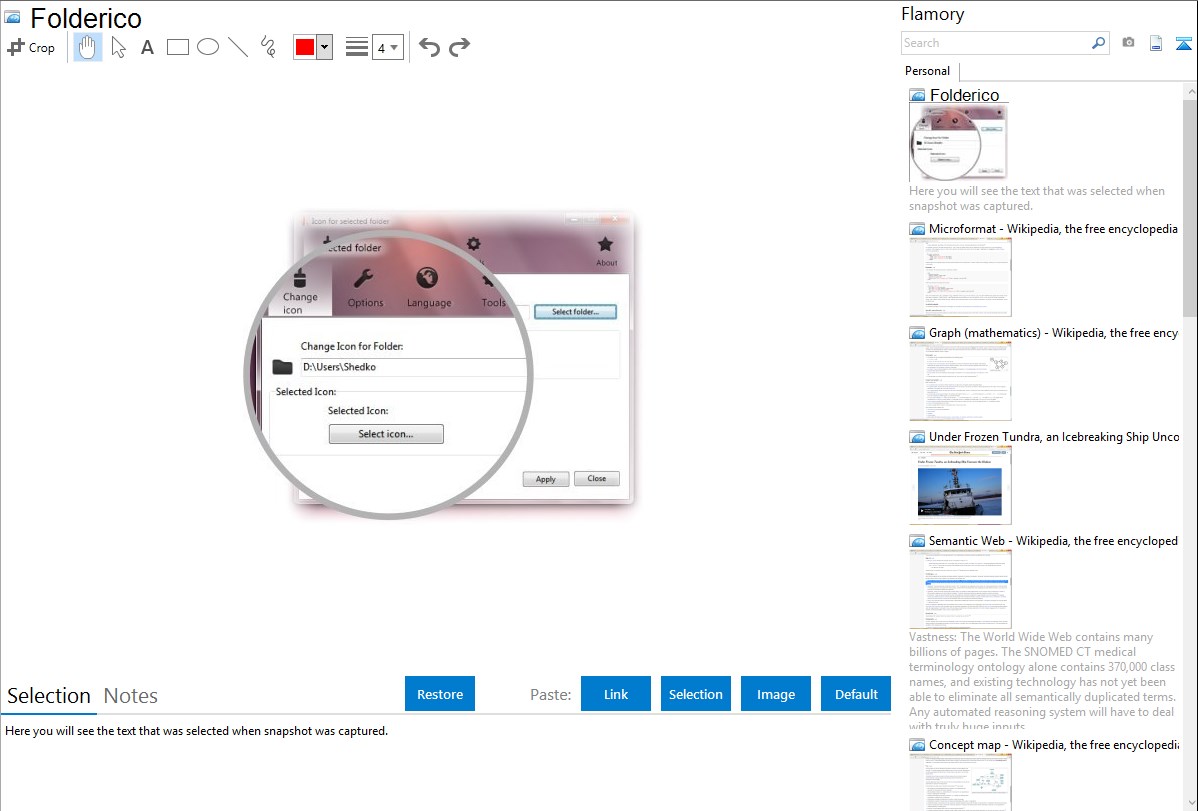Open the Under Frozen Tundra snapshot thumbnail
This screenshot has height=811, width=1198.
(x=960, y=485)
